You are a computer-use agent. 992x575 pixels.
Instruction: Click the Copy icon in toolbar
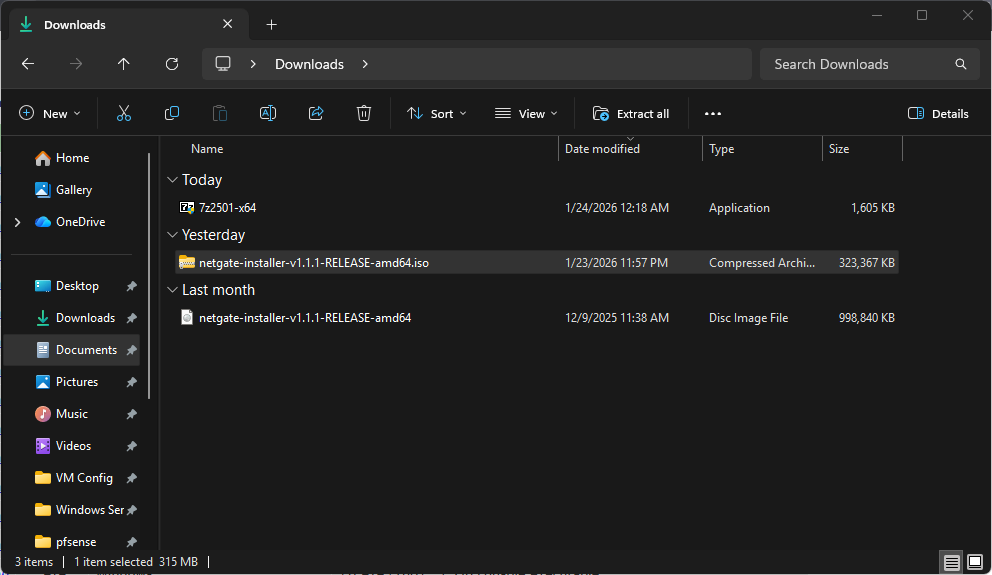click(x=172, y=114)
